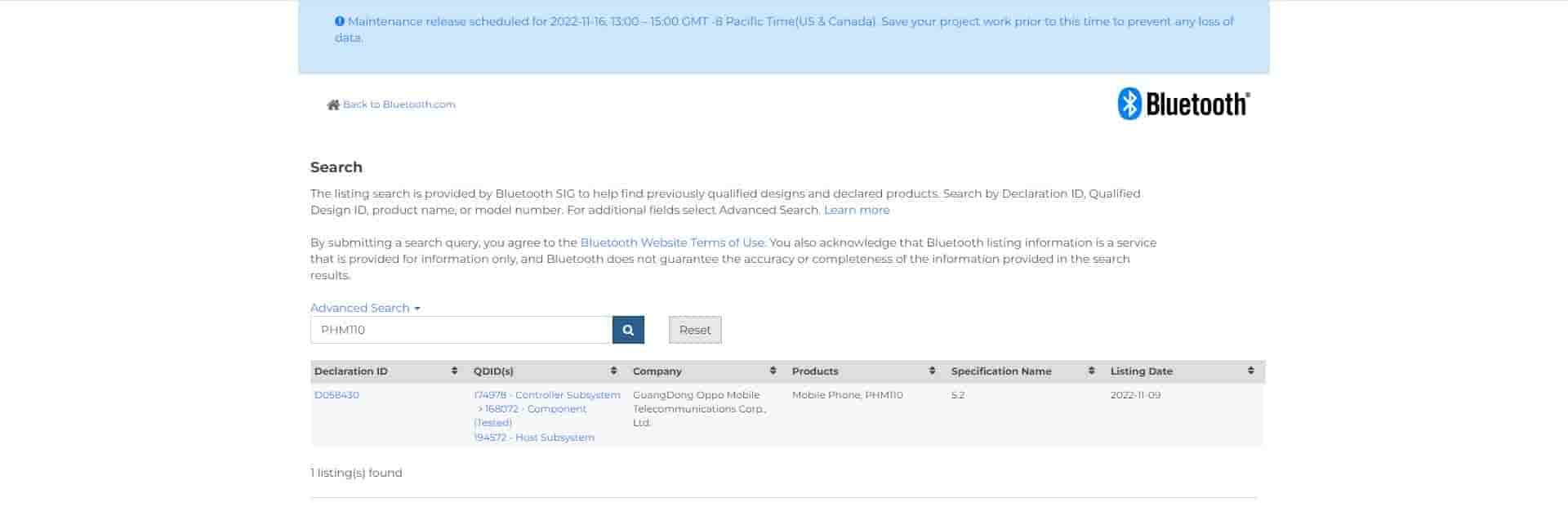Open the Learn more link

click(857, 210)
